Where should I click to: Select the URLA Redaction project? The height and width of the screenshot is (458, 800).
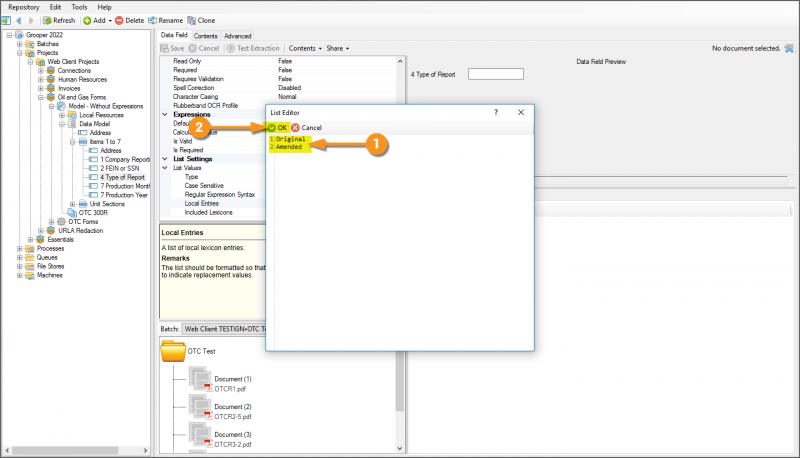[80, 231]
